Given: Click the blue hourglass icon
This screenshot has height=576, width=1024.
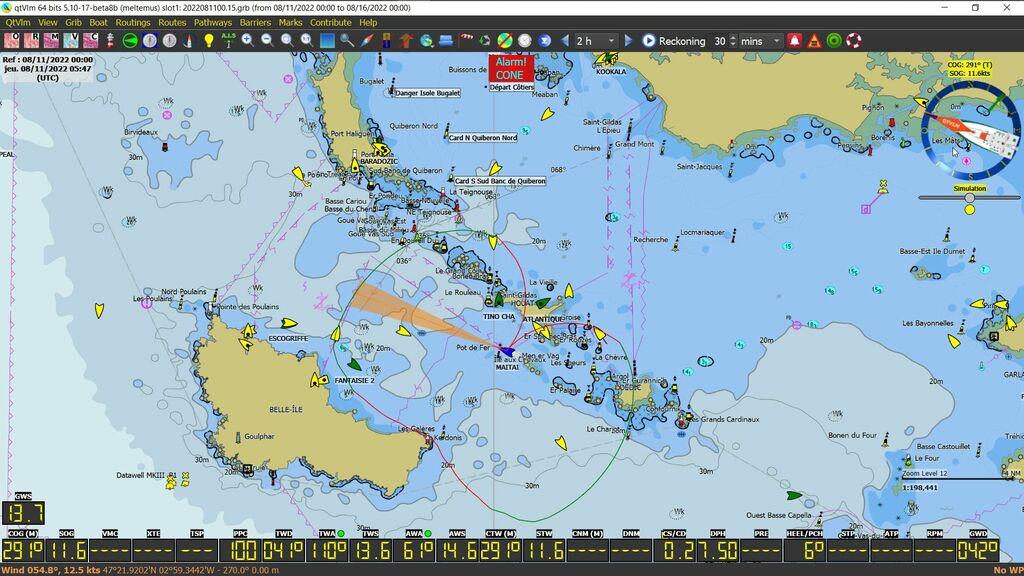Looking at the screenshot, I should [x=545, y=40].
